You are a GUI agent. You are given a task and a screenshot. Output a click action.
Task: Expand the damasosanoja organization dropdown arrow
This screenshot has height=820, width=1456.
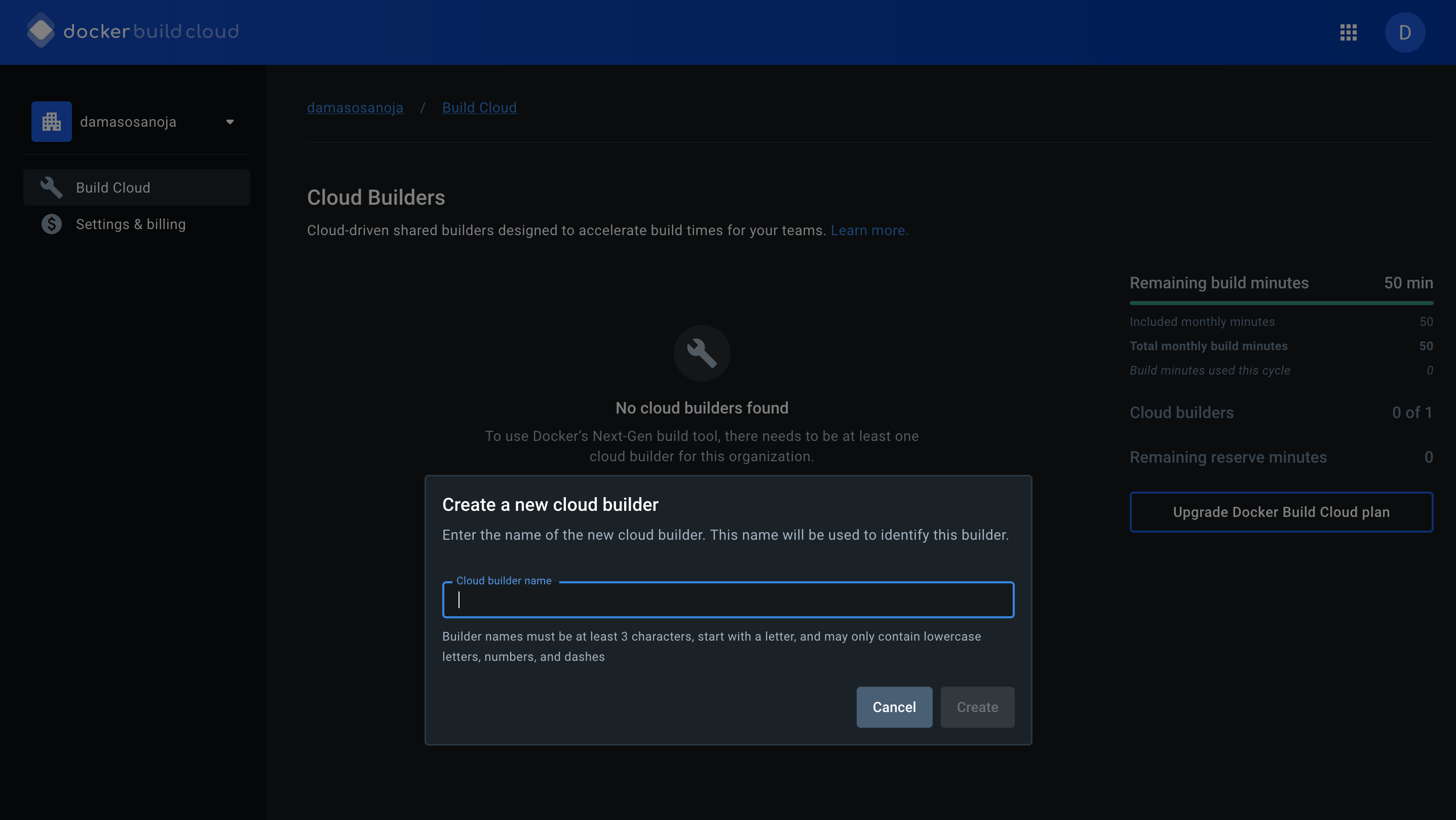[x=230, y=122]
